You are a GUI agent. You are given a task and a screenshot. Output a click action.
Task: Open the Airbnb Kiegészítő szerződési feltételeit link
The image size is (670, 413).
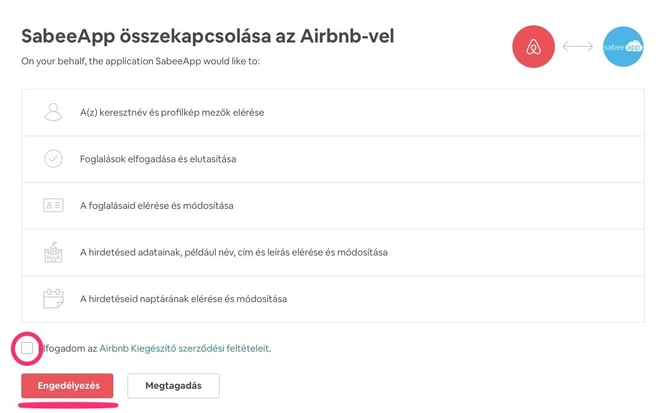click(185, 349)
